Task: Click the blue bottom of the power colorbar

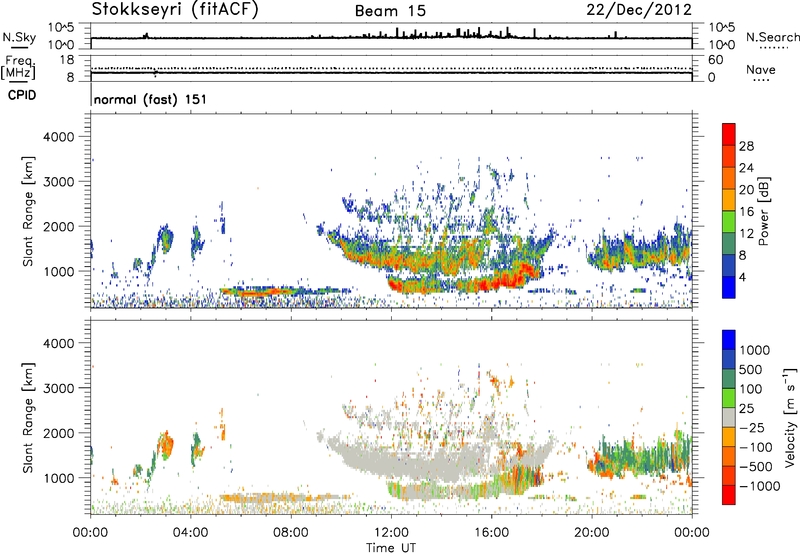Action: click(729, 287)
